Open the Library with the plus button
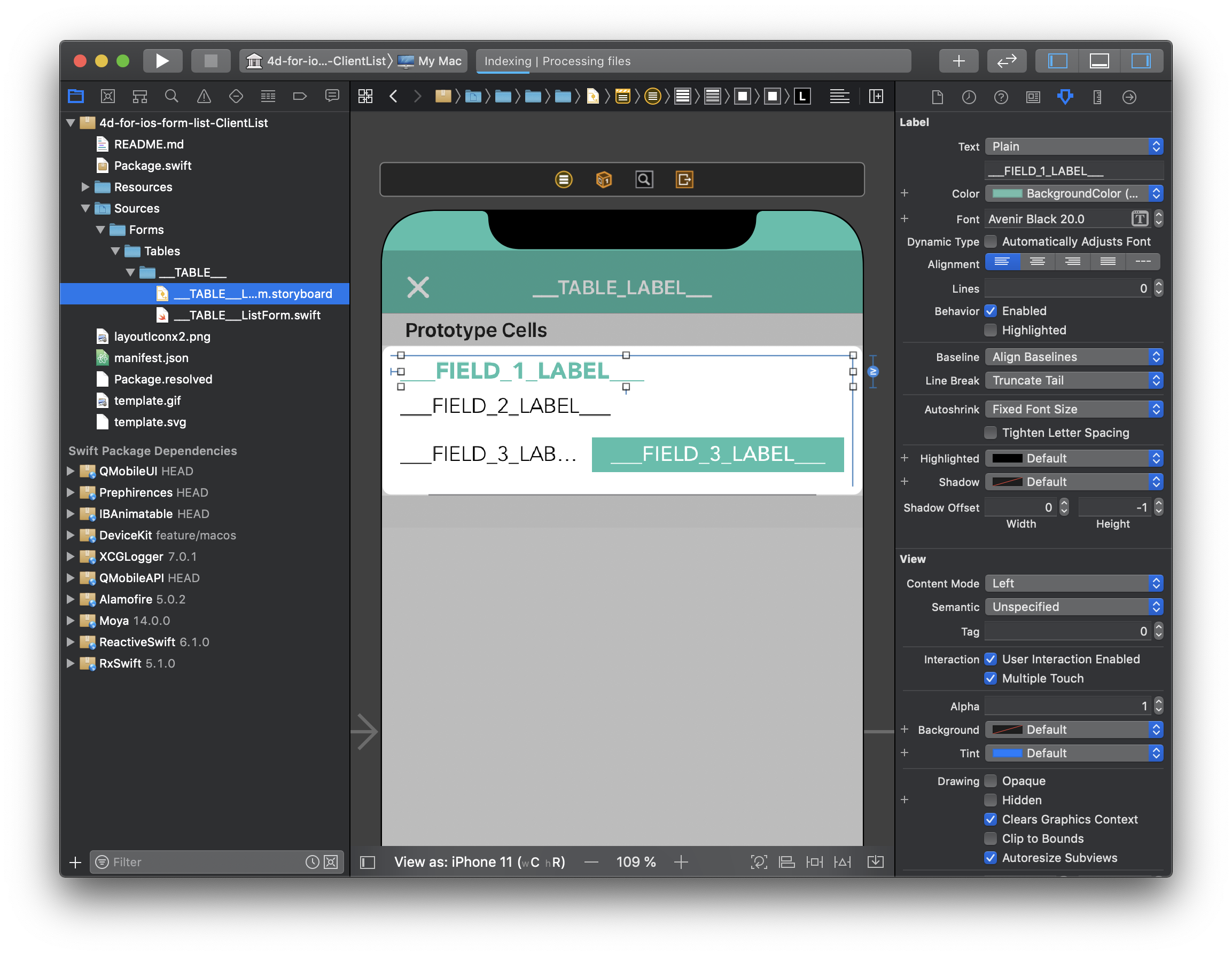The image size is (1232, 956). pyautogui.click(x=958, y=61)
